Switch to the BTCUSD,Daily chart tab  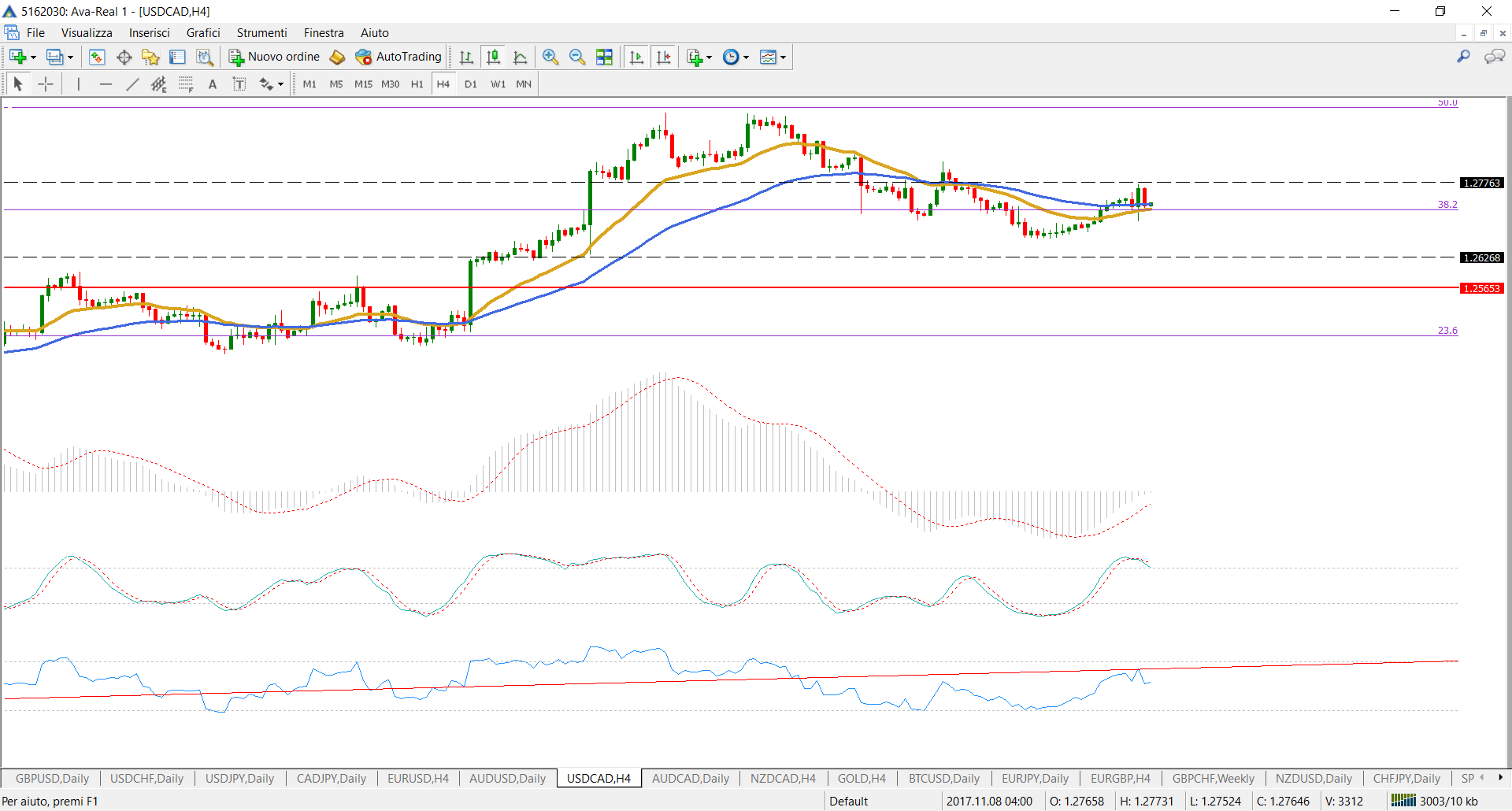(x=944, y=778)
